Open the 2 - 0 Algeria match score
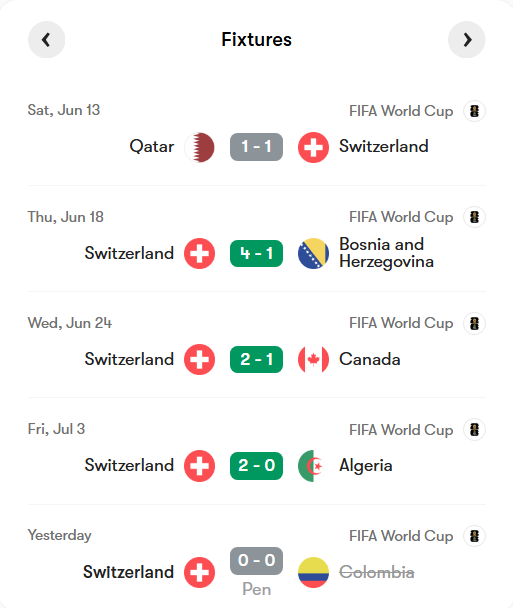The image size is (513, 608). (256, 466)
